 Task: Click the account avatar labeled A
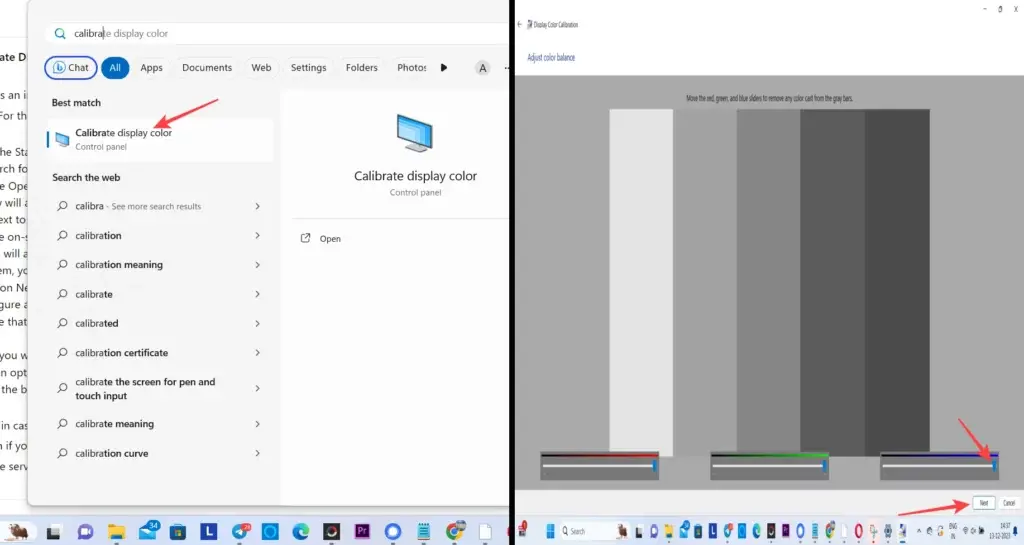(x=483, y=68)
